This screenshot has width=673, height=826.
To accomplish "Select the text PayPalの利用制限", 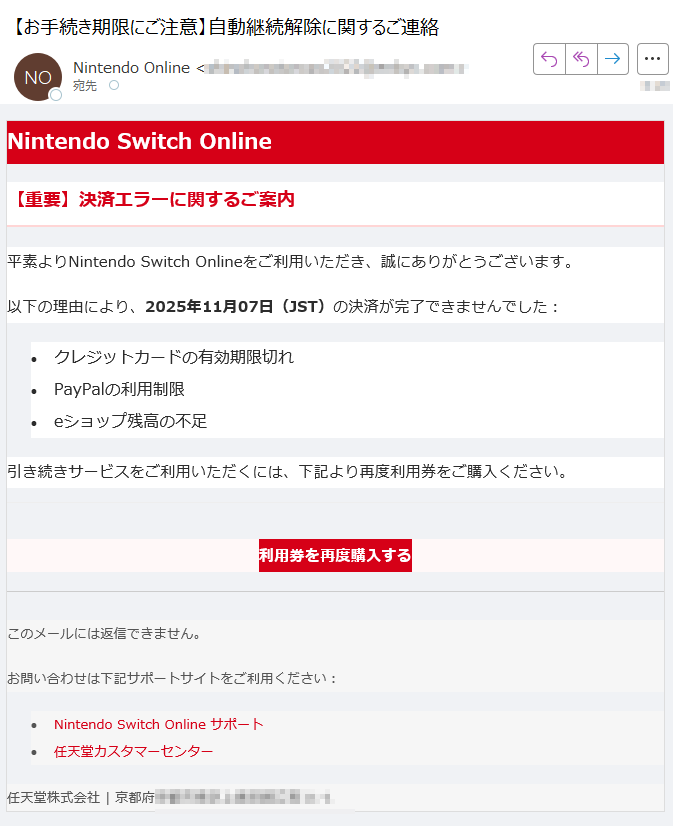I will [x=119, y=389].
